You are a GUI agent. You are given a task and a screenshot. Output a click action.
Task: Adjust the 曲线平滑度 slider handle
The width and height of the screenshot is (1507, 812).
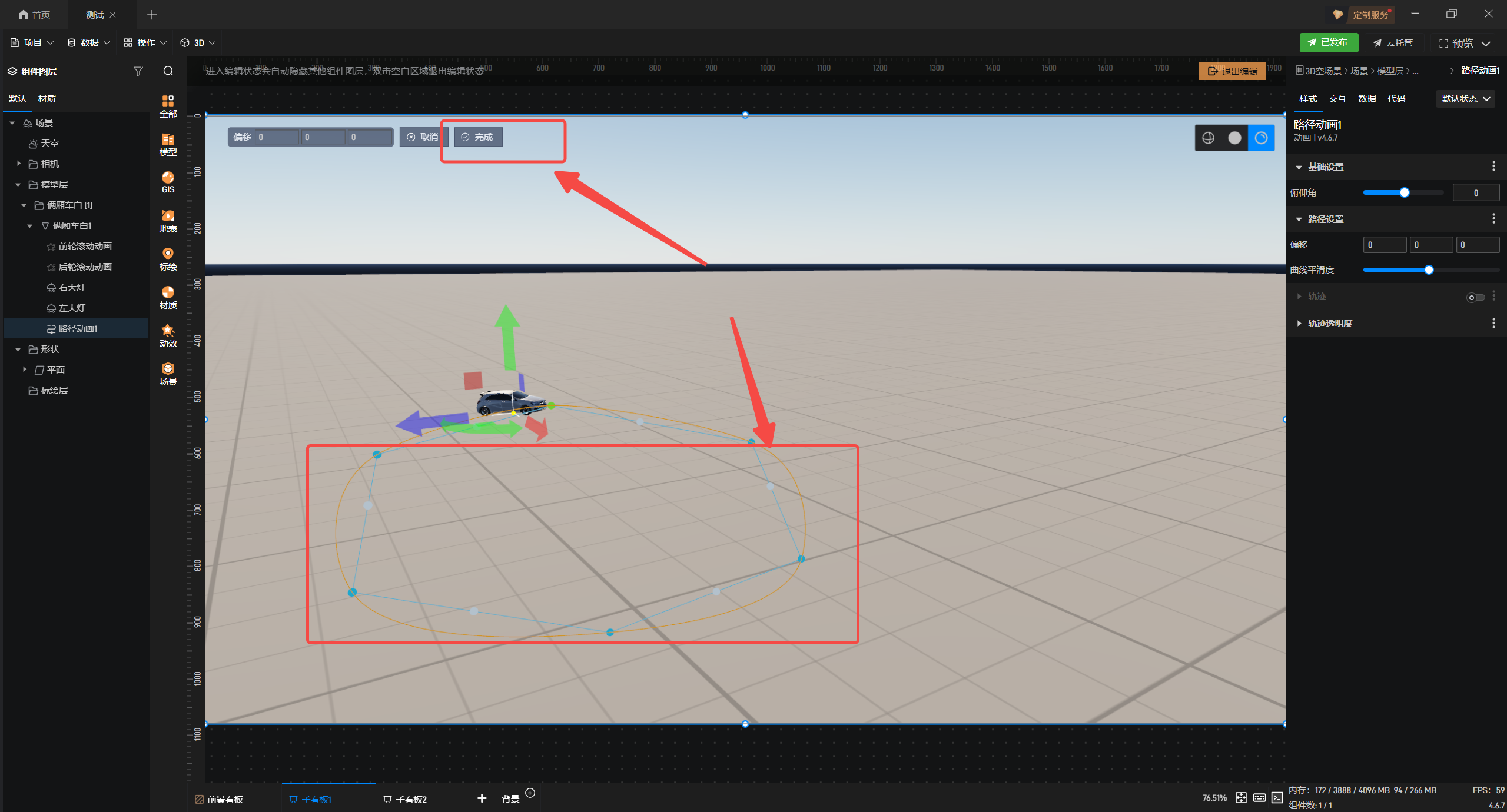point(1429,270)
